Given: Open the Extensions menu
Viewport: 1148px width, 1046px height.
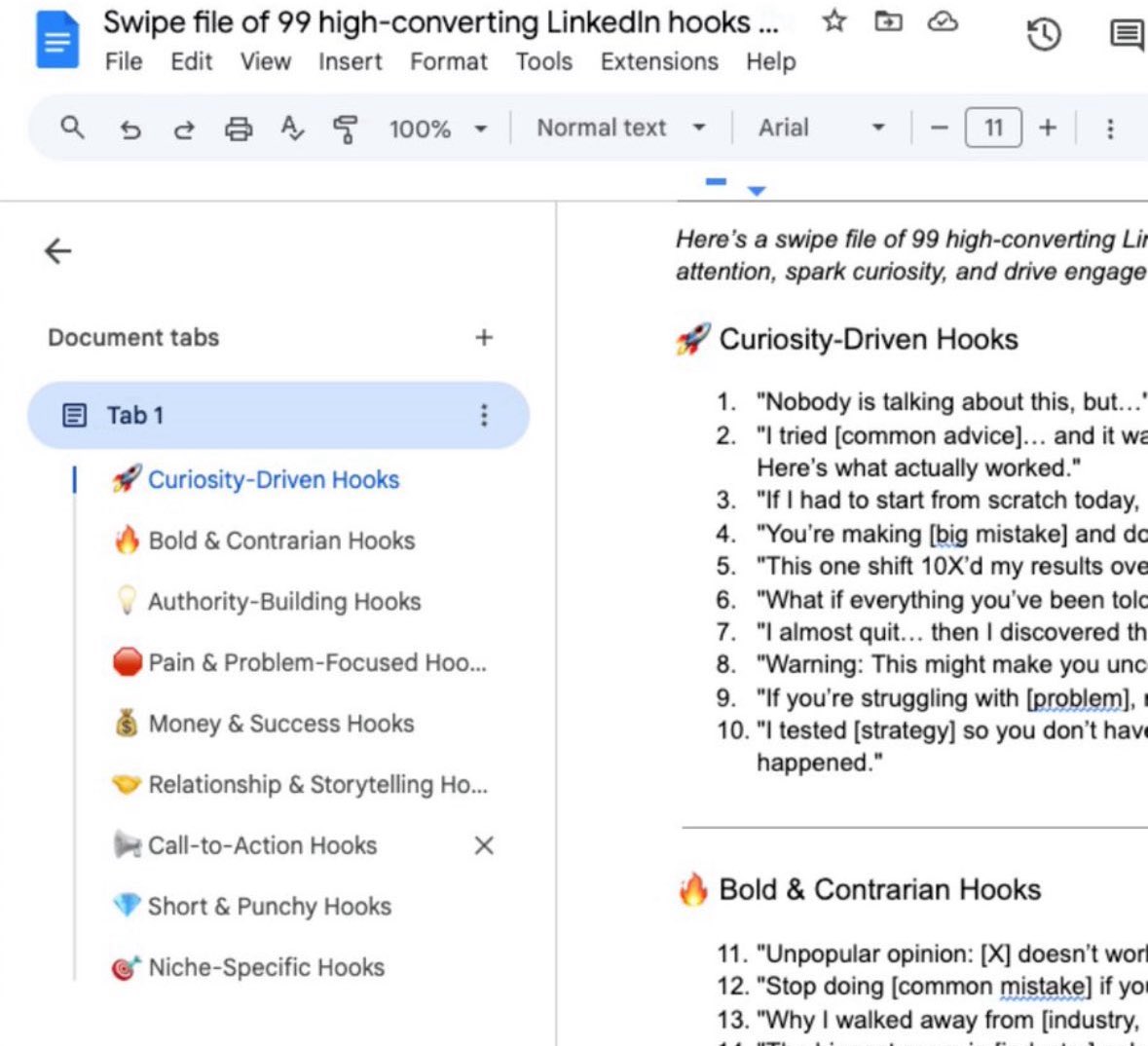Looking at the screenshot, I should [x=659, y=61].
